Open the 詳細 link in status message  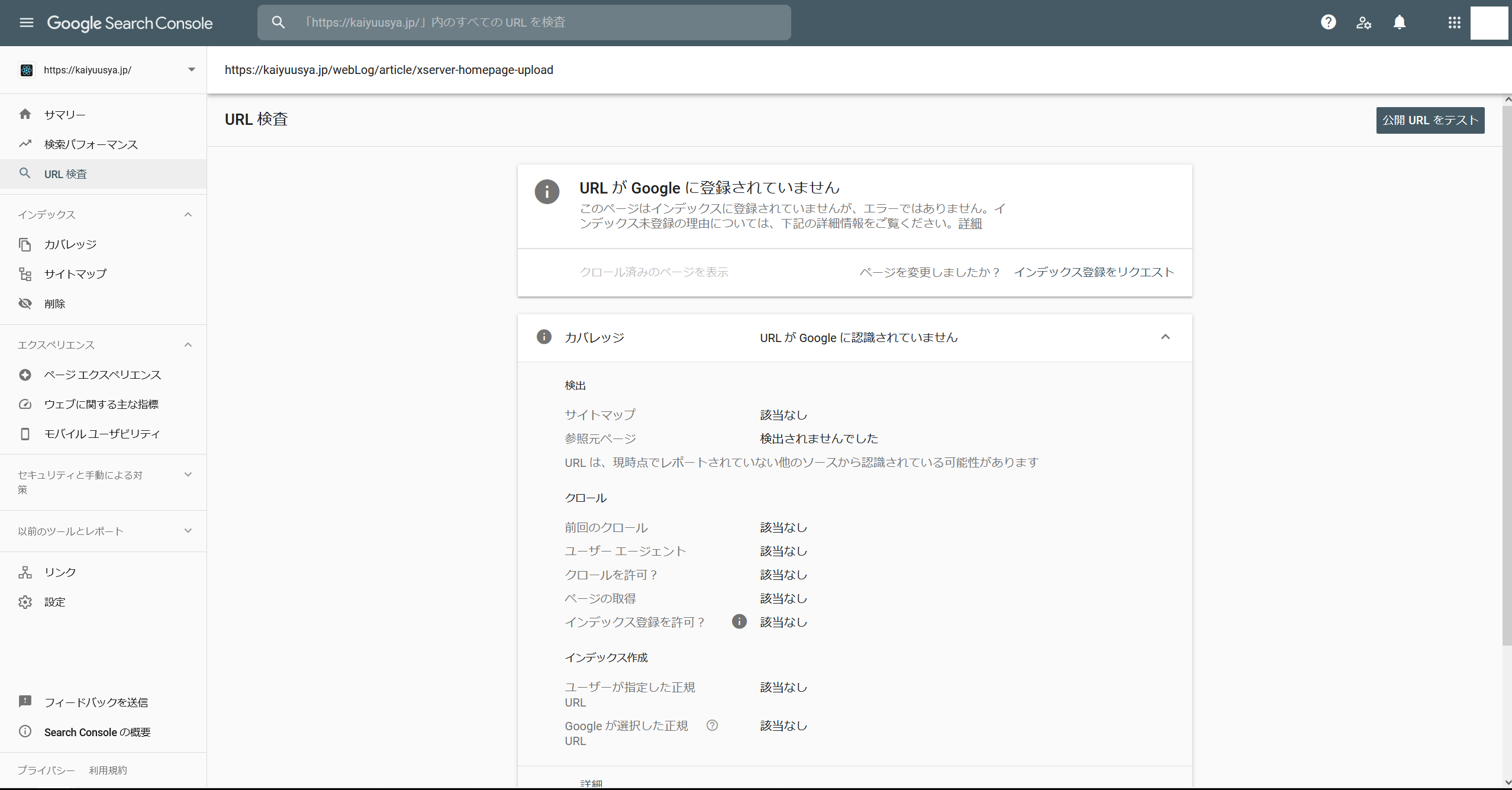point(970,223)
